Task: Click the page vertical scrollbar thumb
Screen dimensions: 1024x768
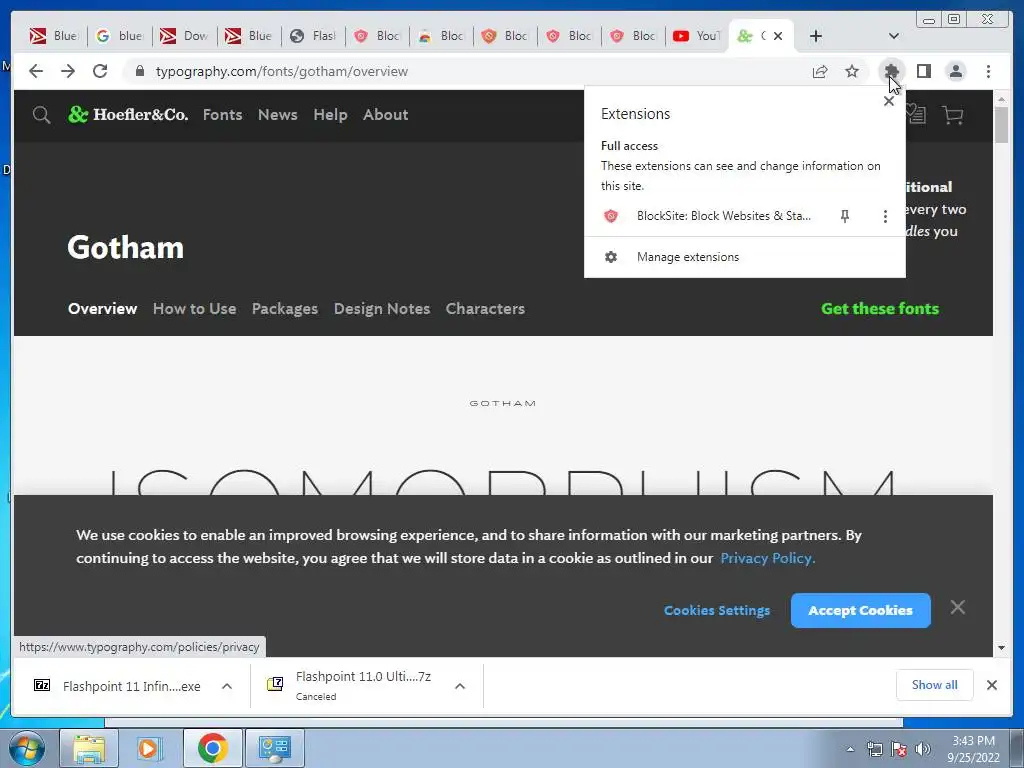Action: pos(1001,124)
